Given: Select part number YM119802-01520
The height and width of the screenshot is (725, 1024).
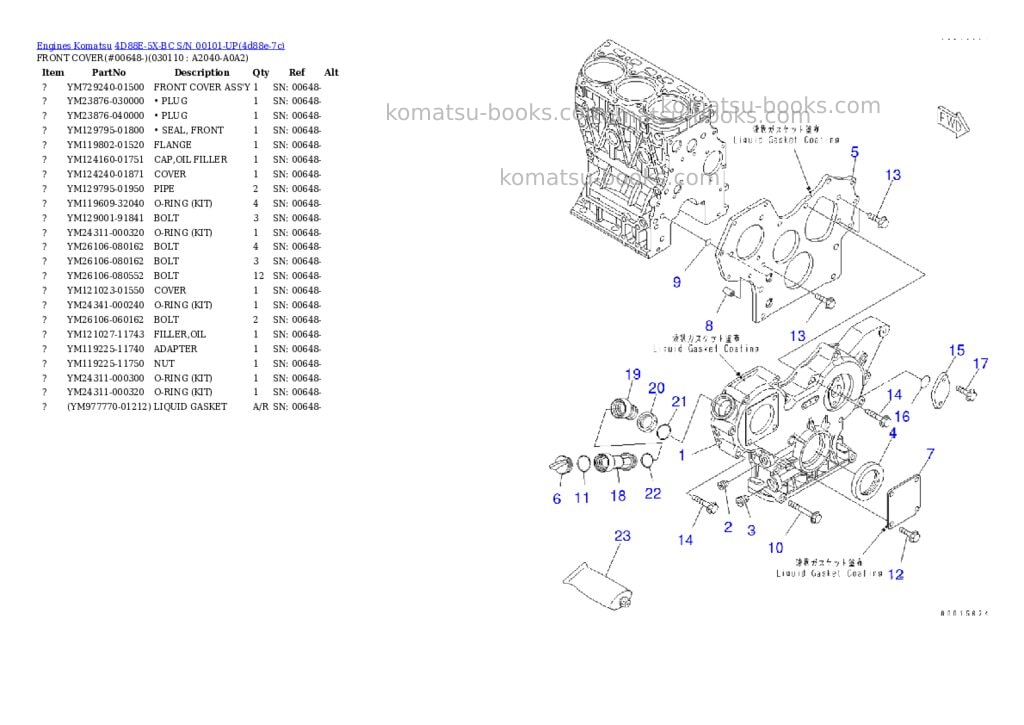Looking at the screenshot, I should pos(105,145).
